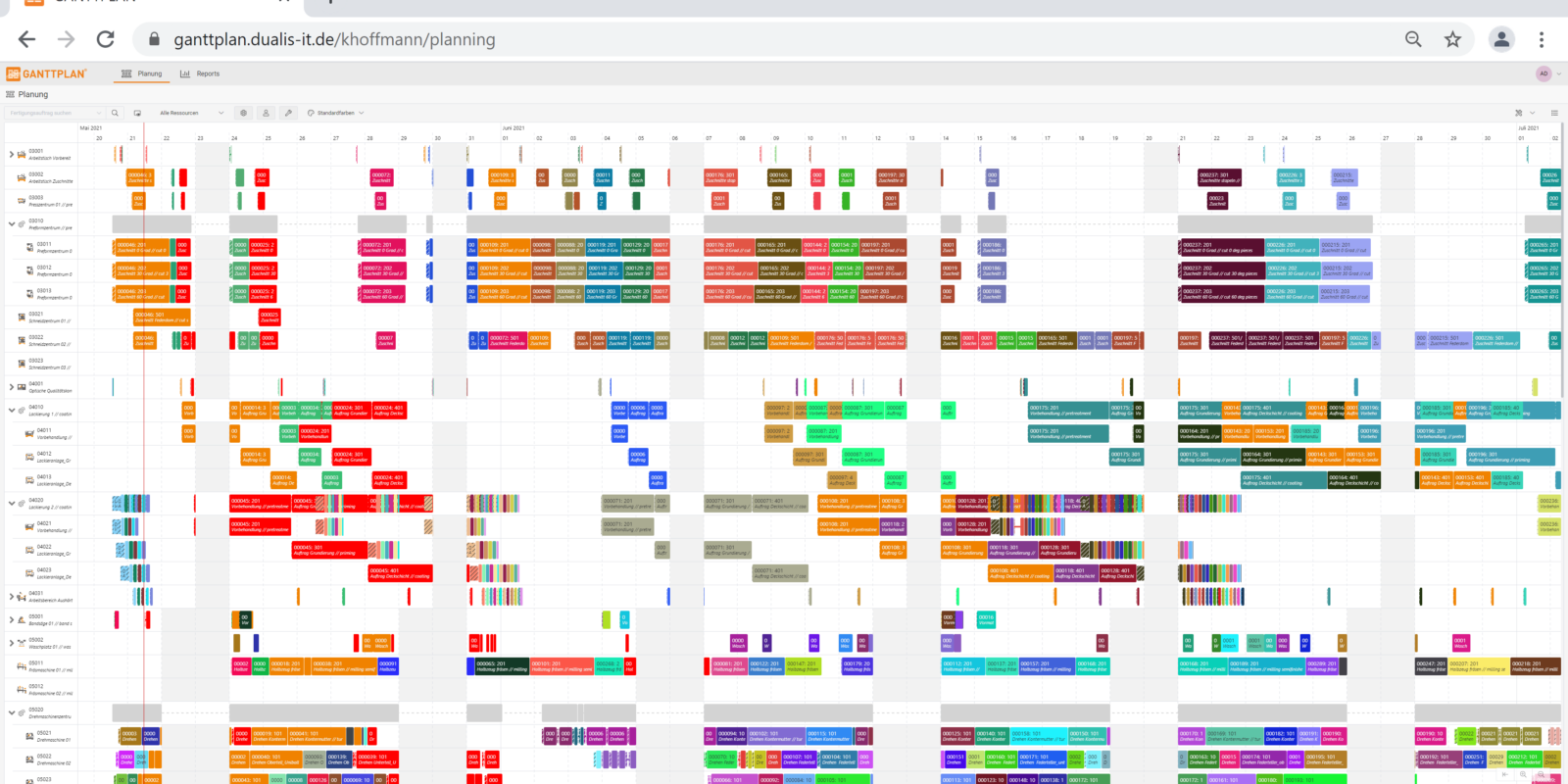Click pink task 000072 in row 03002

(382, 177)
